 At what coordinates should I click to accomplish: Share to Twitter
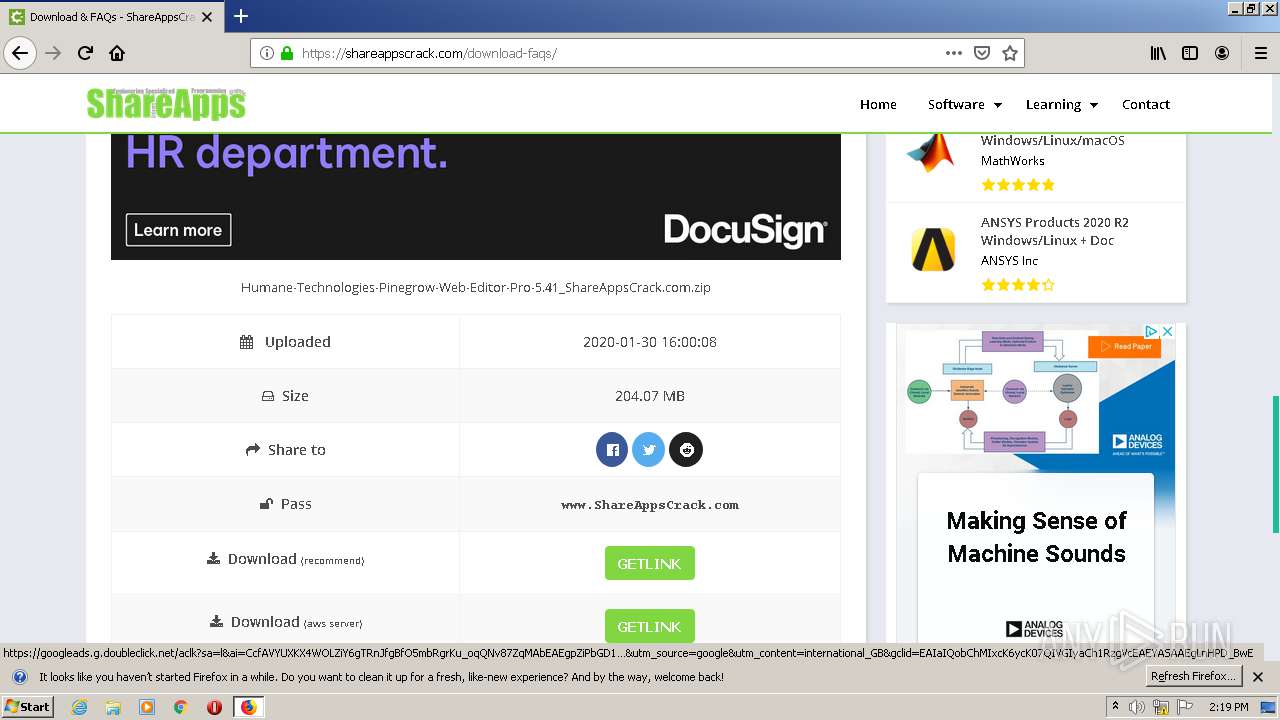click(x=649, y=450)
